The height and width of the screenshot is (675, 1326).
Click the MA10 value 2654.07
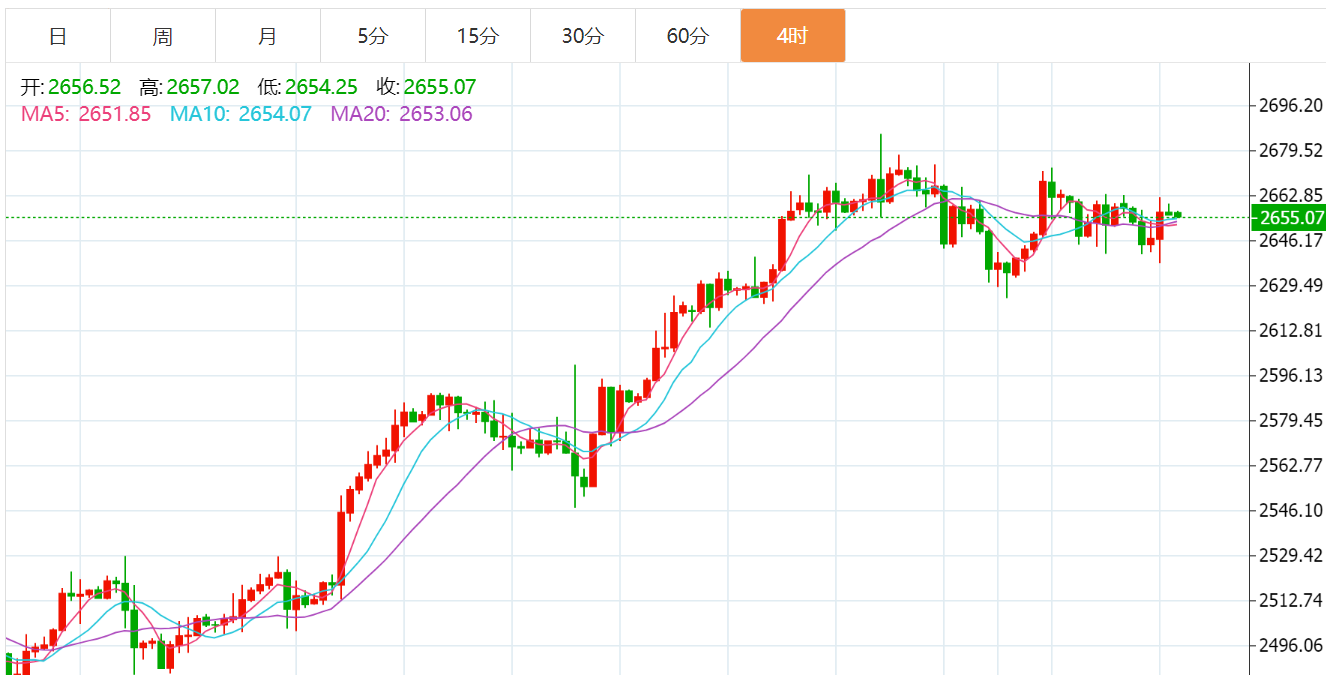tap(275, 114)
